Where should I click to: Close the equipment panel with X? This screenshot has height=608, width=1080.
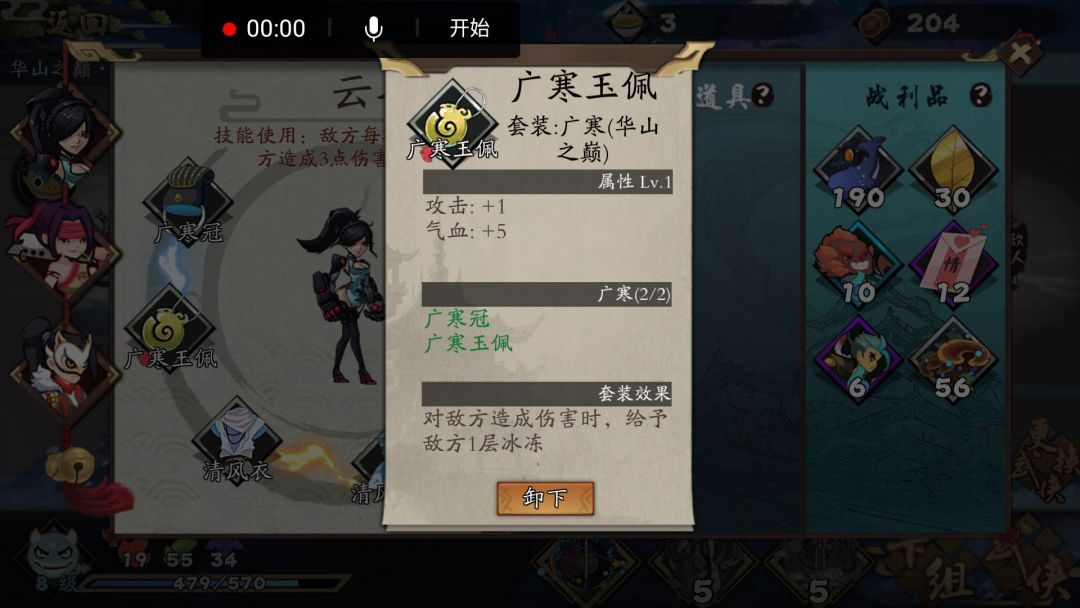point(1021,52)
